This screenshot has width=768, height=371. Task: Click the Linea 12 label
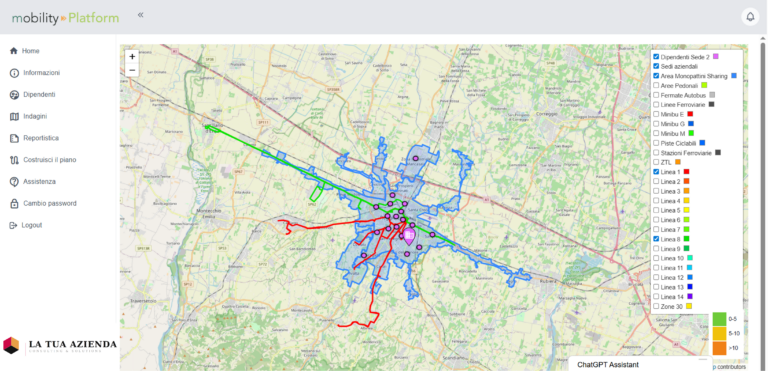[672, 277]
